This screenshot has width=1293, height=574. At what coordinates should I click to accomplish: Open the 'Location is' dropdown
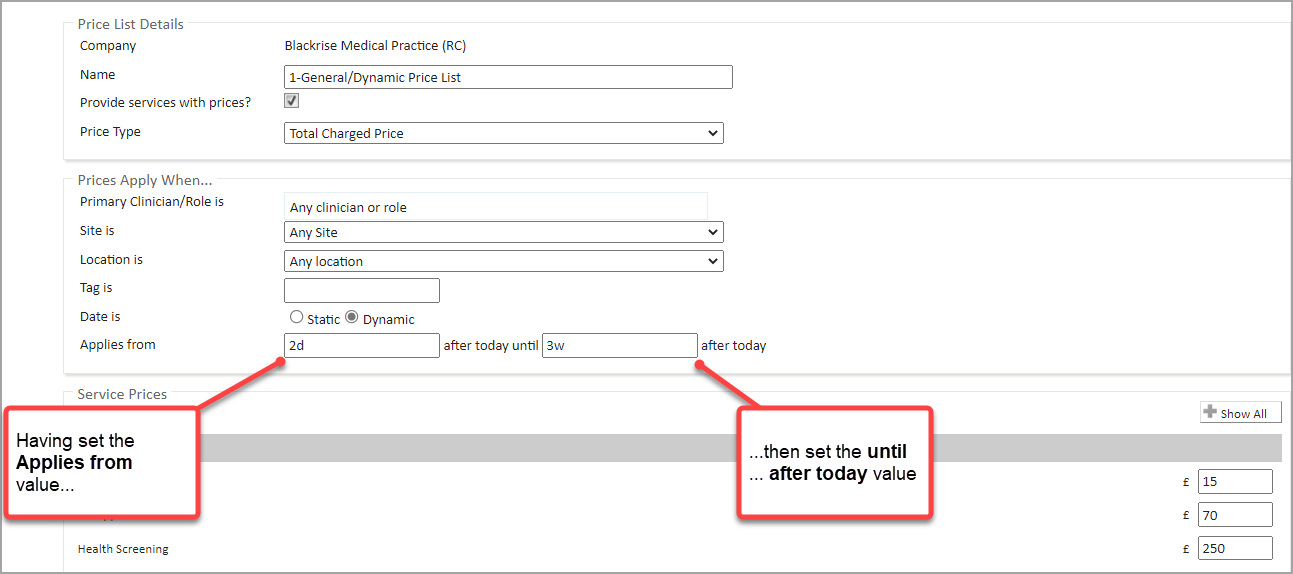(503, 261)
